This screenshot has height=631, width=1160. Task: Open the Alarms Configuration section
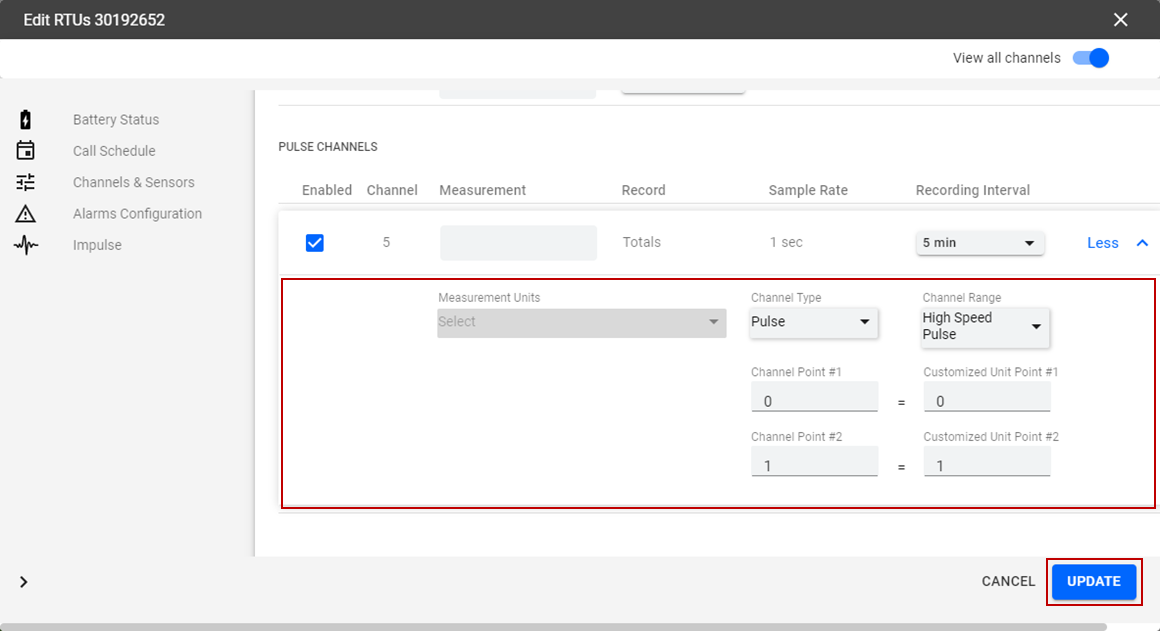137,214
